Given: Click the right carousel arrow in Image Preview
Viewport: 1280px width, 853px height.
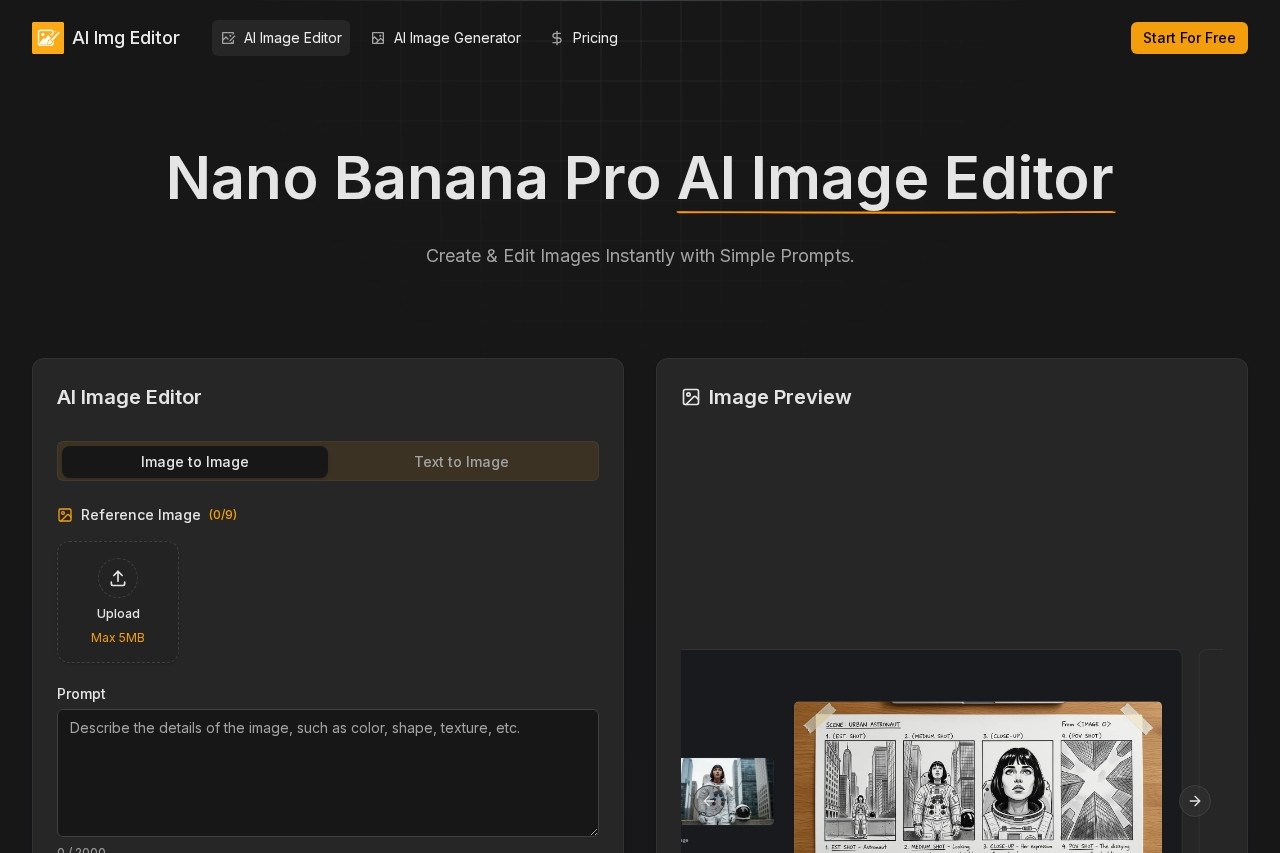Looking at the screenshot, I should [x=1195, y=801].
